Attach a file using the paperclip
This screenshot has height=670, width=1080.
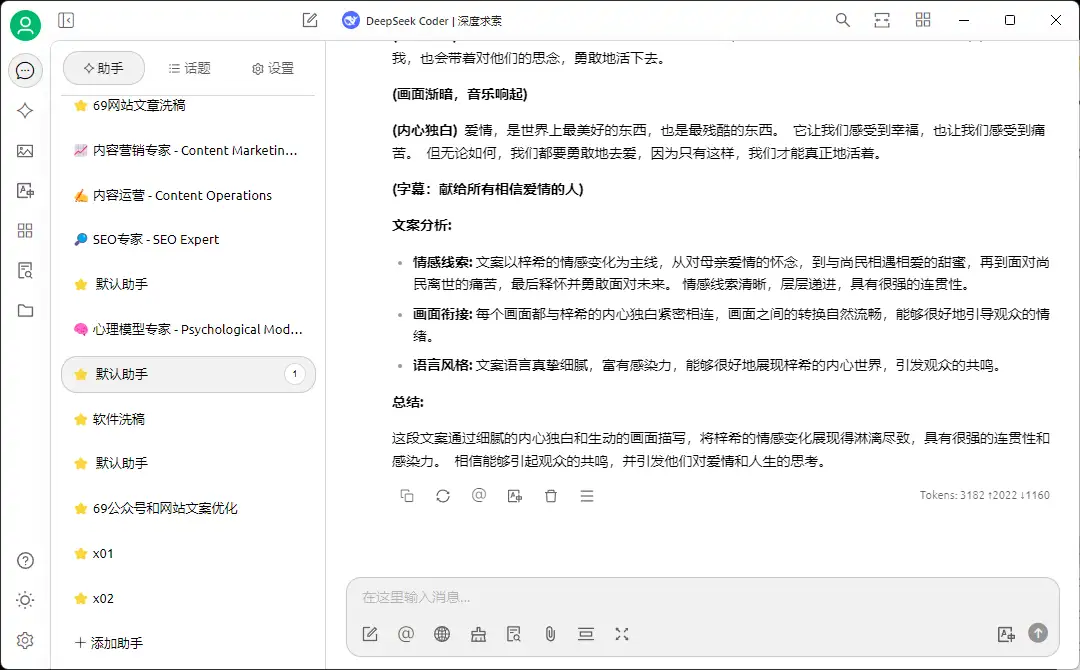(550, 633)
